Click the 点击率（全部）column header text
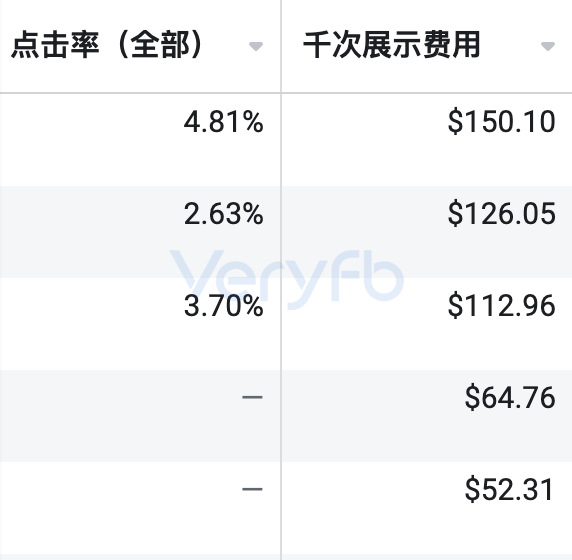This screenshot has width=572, height=560. tap(106, 45)
